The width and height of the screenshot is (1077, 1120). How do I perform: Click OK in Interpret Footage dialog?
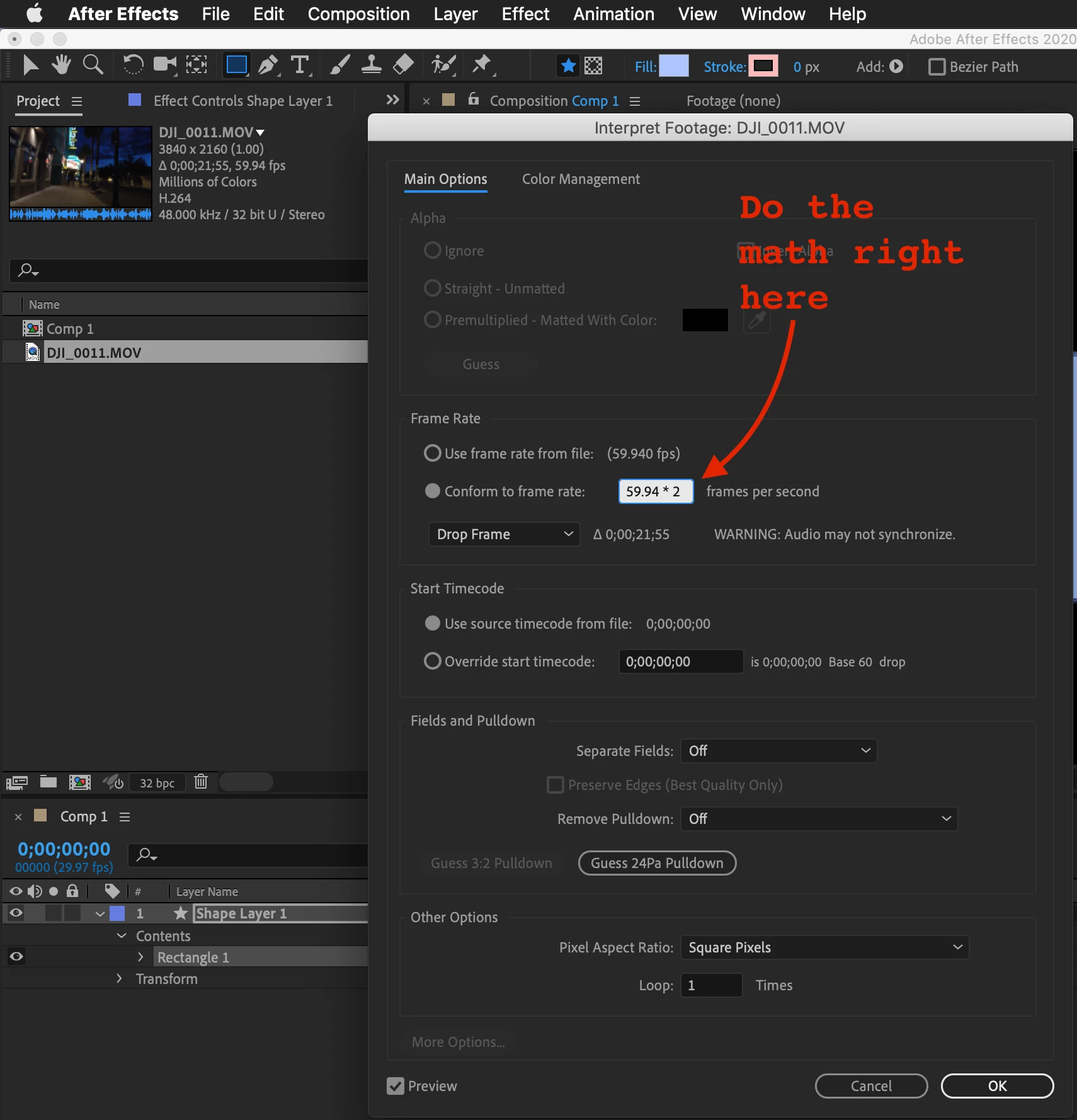pyautogui.click(x=997, y=1086)
